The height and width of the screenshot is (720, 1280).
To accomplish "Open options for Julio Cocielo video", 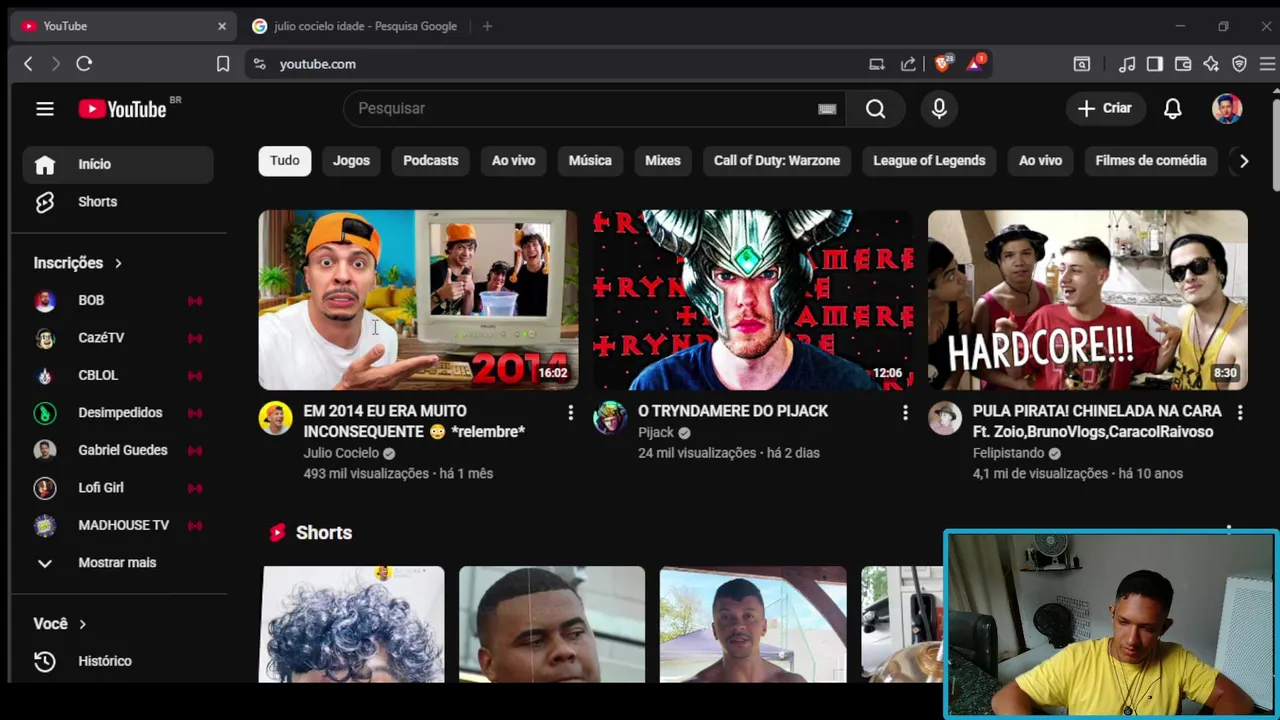I will click(570, 412).
